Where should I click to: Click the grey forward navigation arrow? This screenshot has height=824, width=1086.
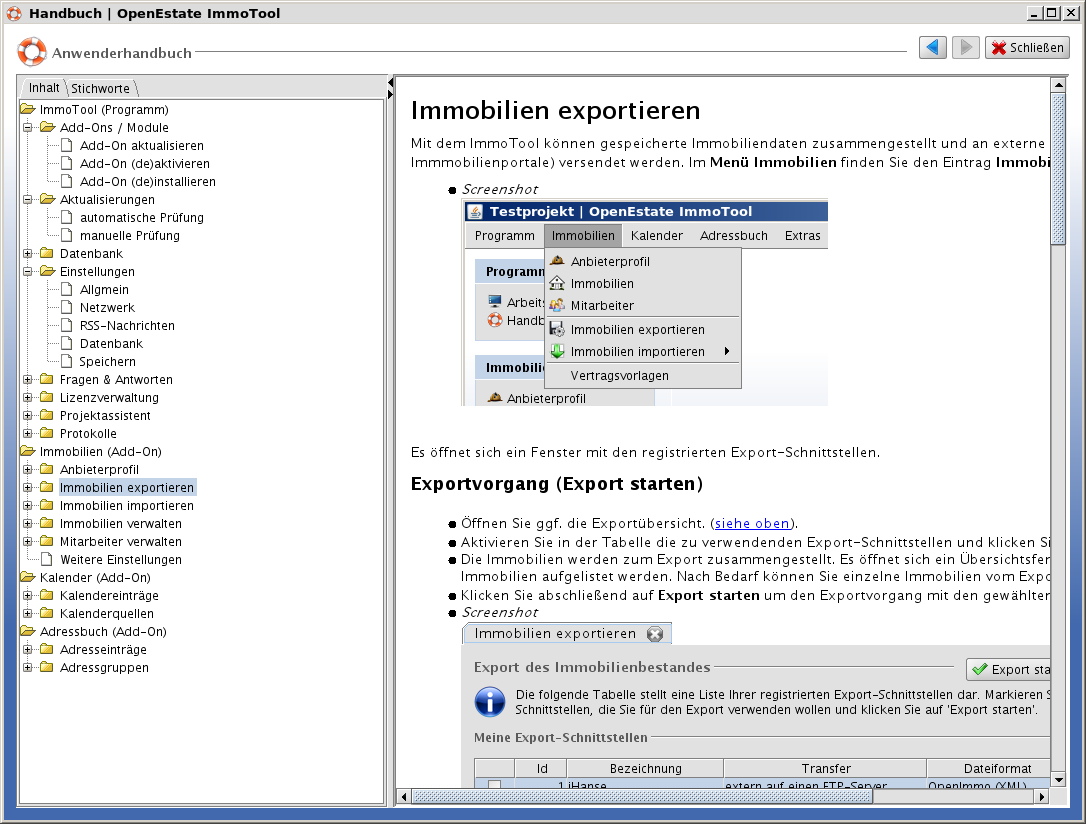point(964,48)
